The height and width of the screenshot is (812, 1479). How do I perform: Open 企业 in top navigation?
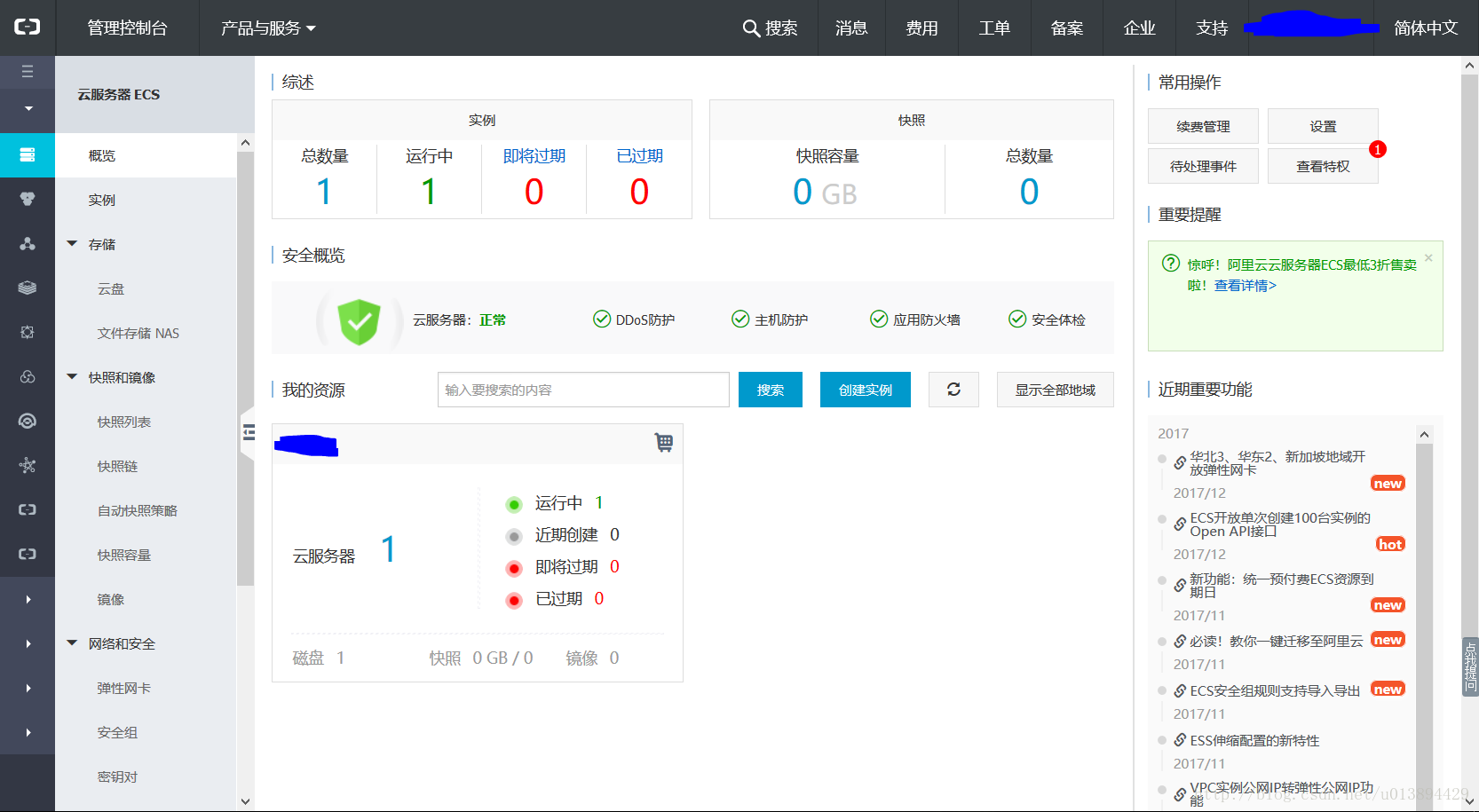point(1139,28)
